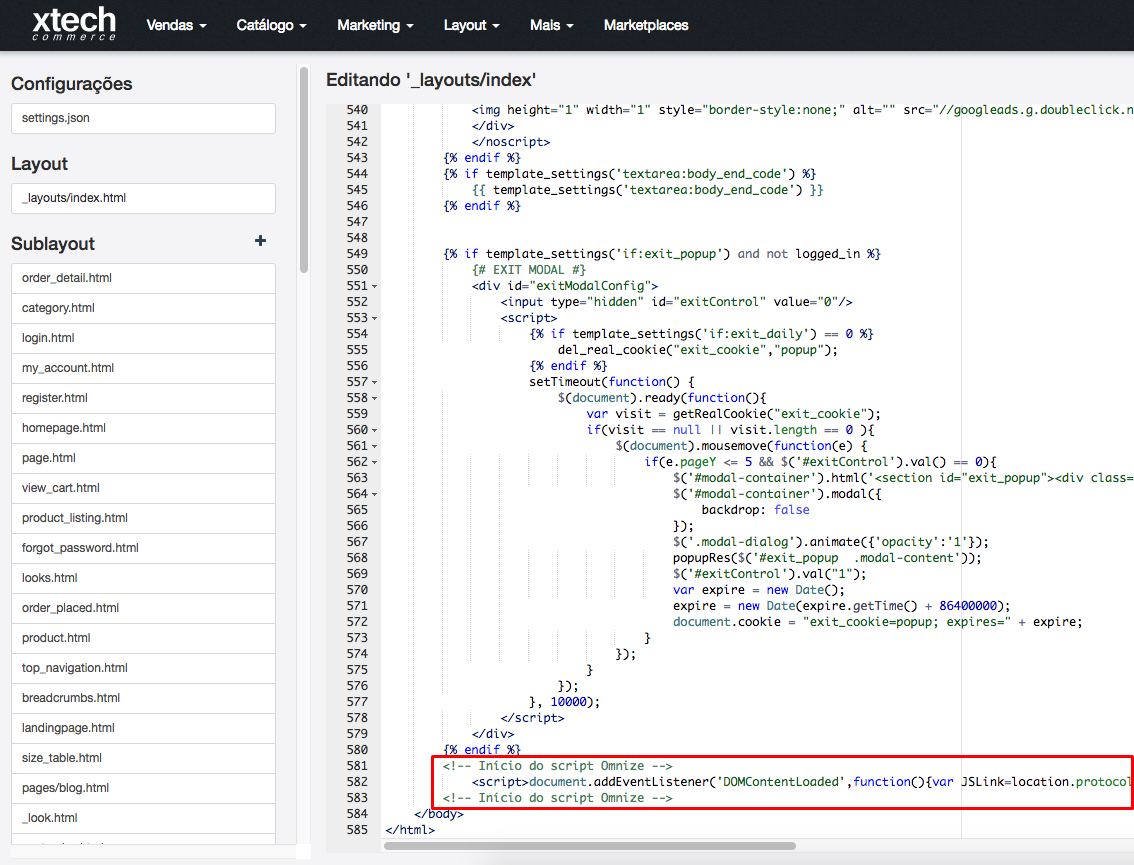Screen dimensions: 1134x865
Task: Open _look.html sublayout
Action: pyautogui.click(x=143, y=819)
